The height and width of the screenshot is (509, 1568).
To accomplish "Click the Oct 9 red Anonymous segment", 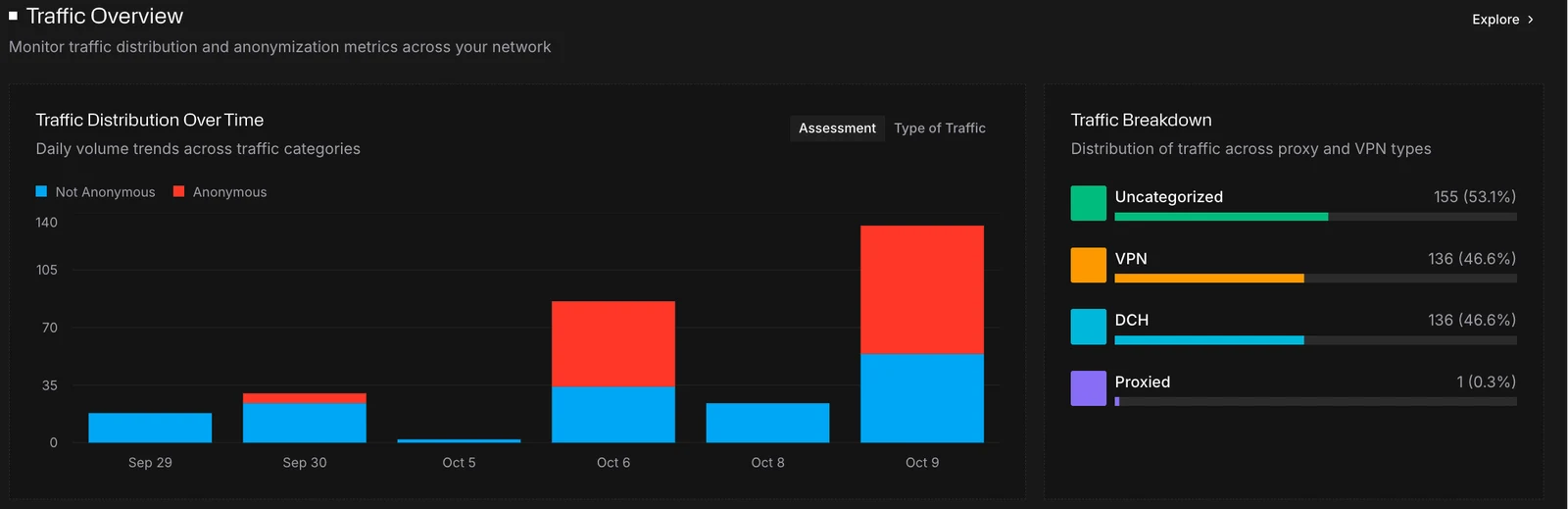I will [922, 289].
